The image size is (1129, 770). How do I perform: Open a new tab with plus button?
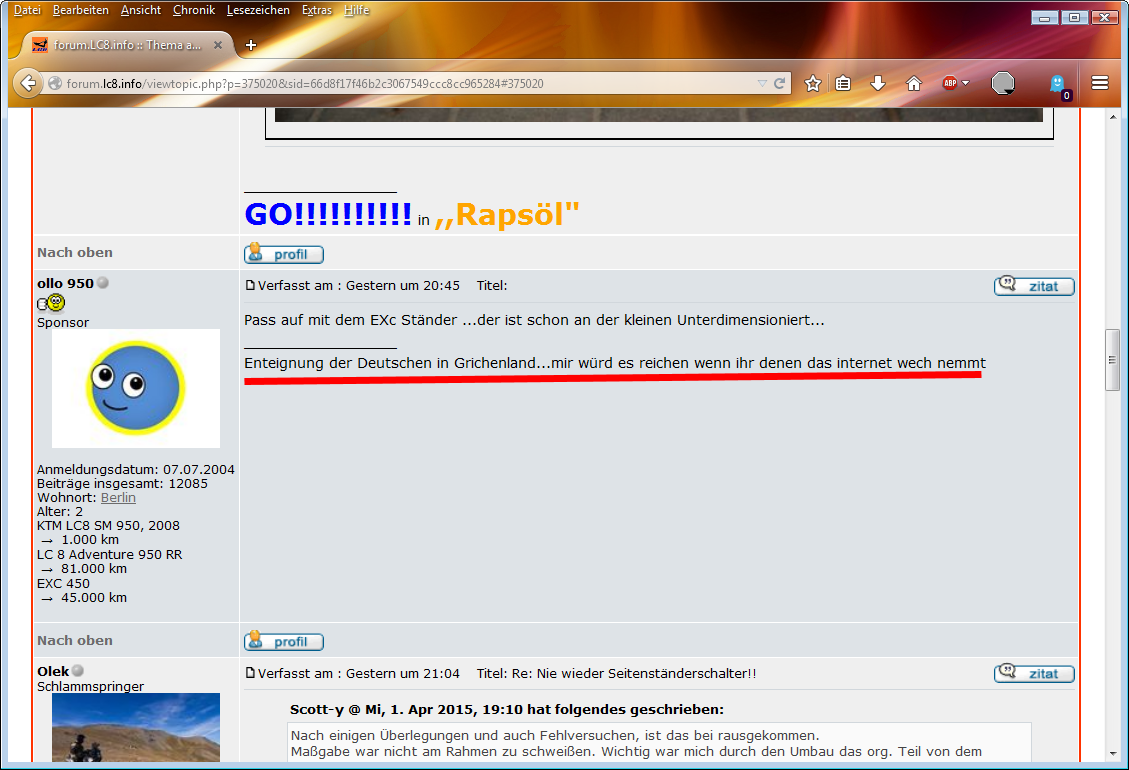pyautogui.click(x=251, y=45)
